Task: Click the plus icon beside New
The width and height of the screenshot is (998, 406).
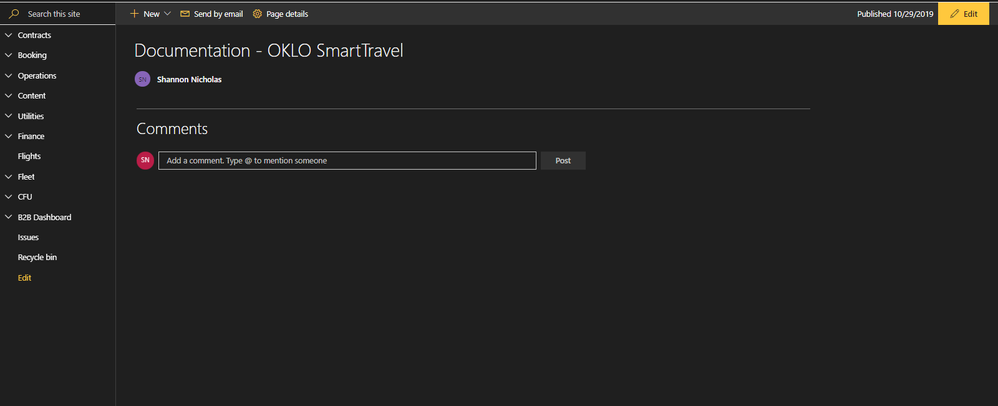Action: (x=134, y=13)
